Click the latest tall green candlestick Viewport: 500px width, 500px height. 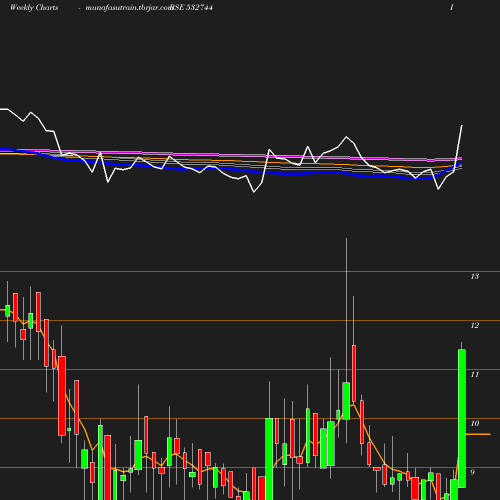(462, 418)
